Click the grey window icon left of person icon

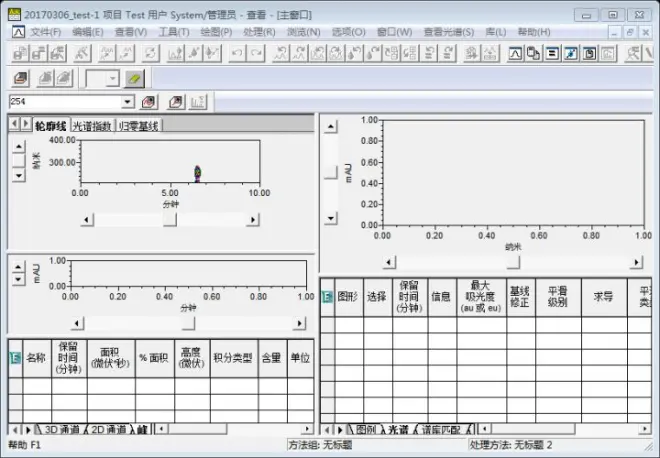(x=608, y=53)
